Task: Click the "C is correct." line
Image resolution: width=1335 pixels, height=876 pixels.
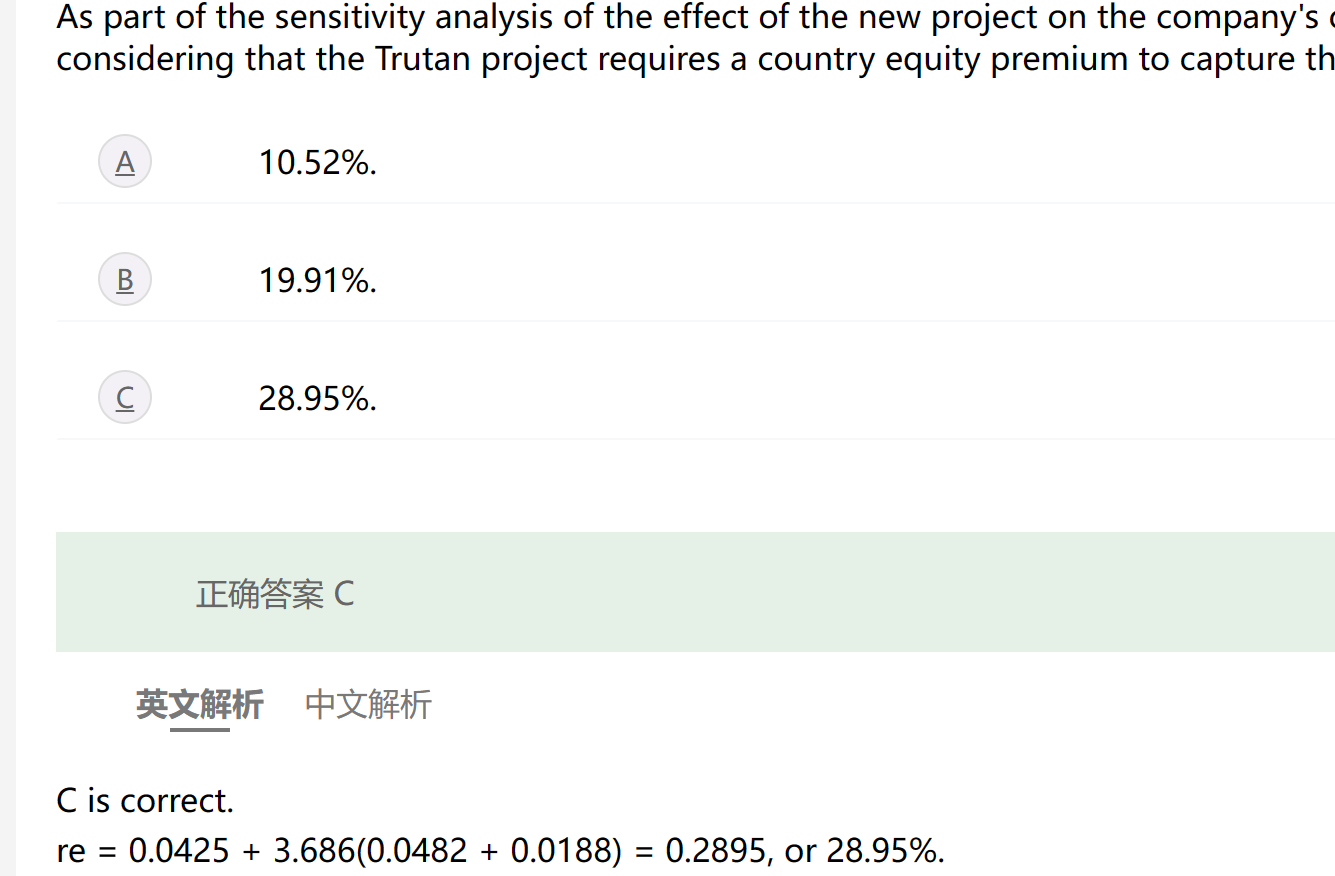Action: [145, 801]
